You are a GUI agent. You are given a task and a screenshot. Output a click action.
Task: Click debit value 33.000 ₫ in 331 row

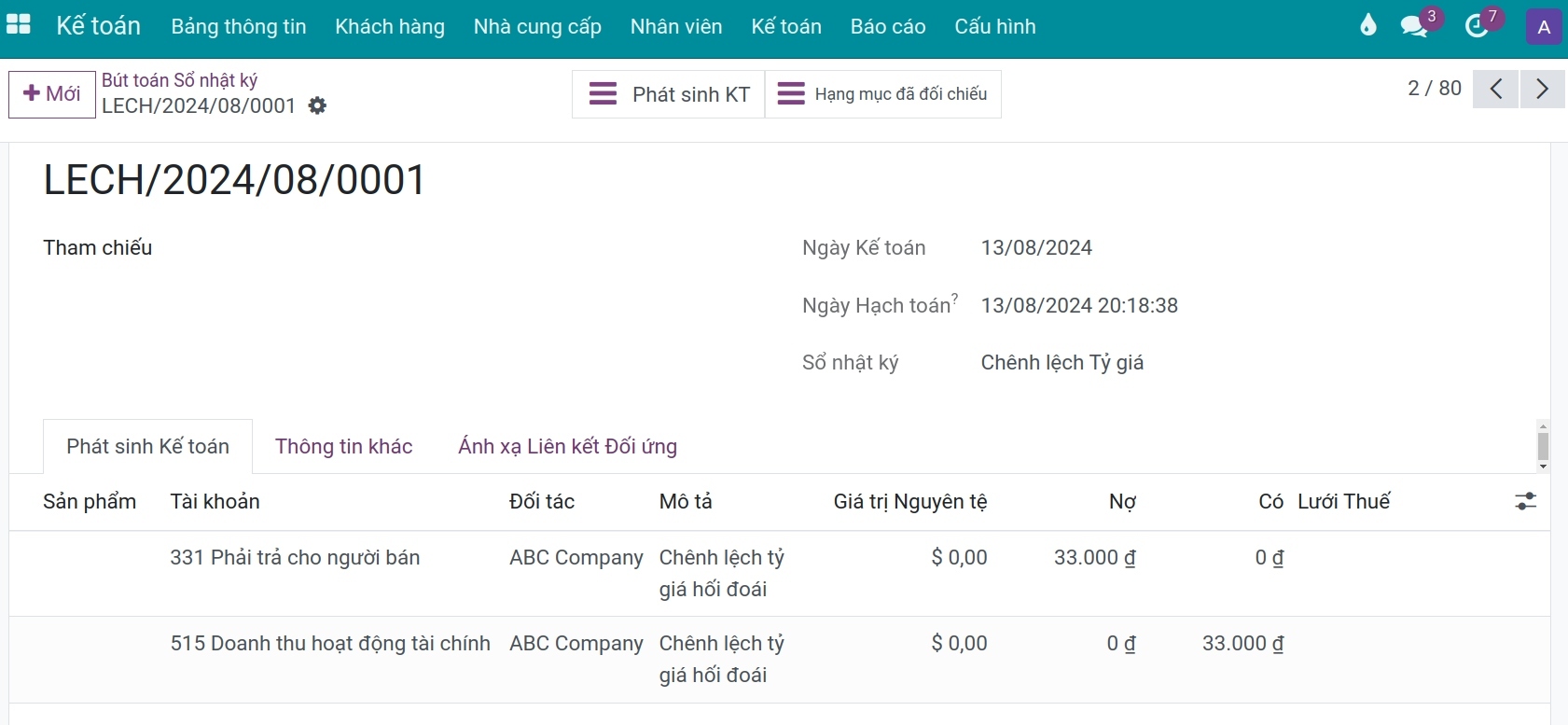pyautogui.click(x=1094, y=557)
